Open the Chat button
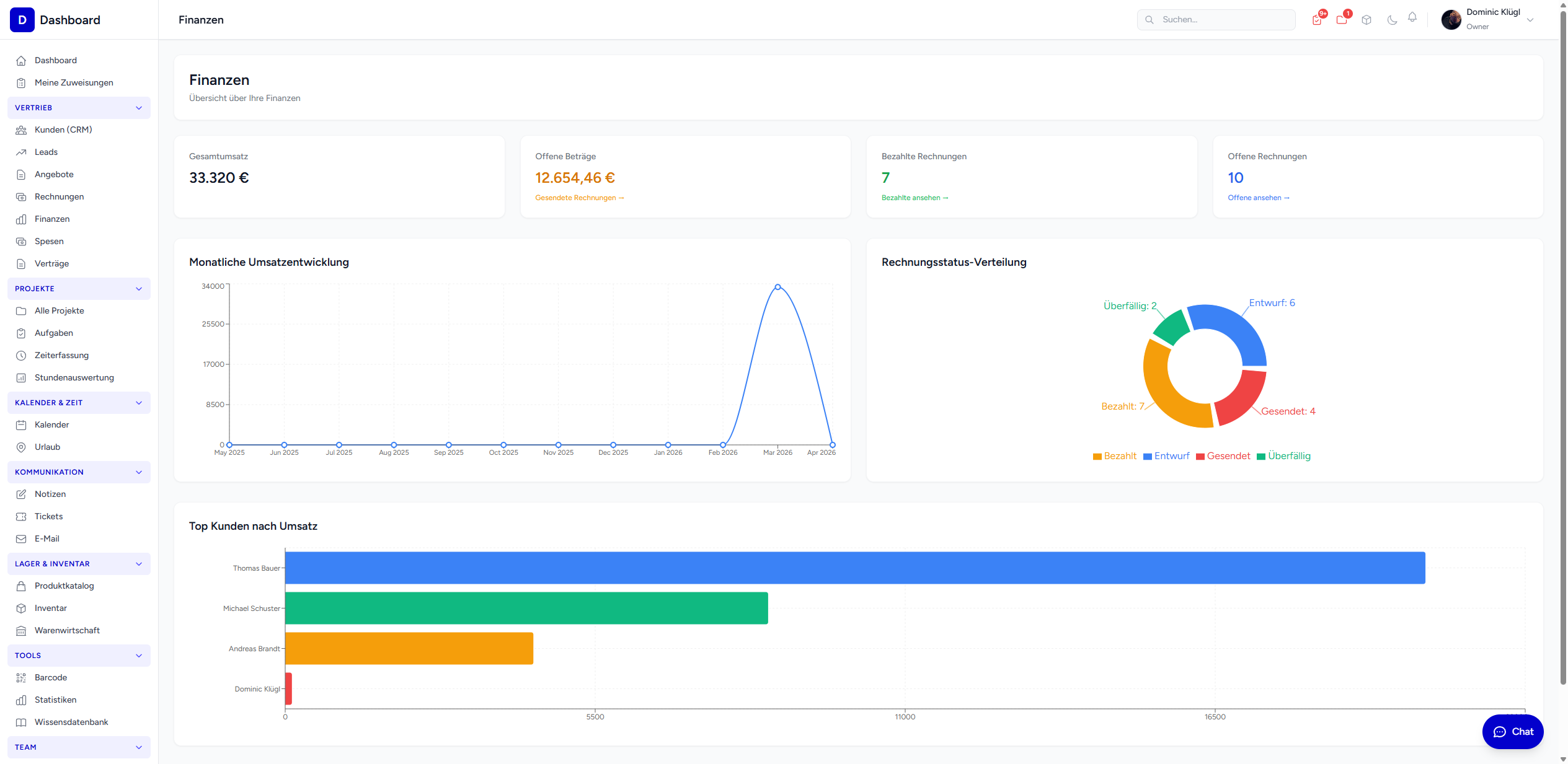This screenshot has width=1568, height=764. pyautogui.click(x=1512, y=732)
